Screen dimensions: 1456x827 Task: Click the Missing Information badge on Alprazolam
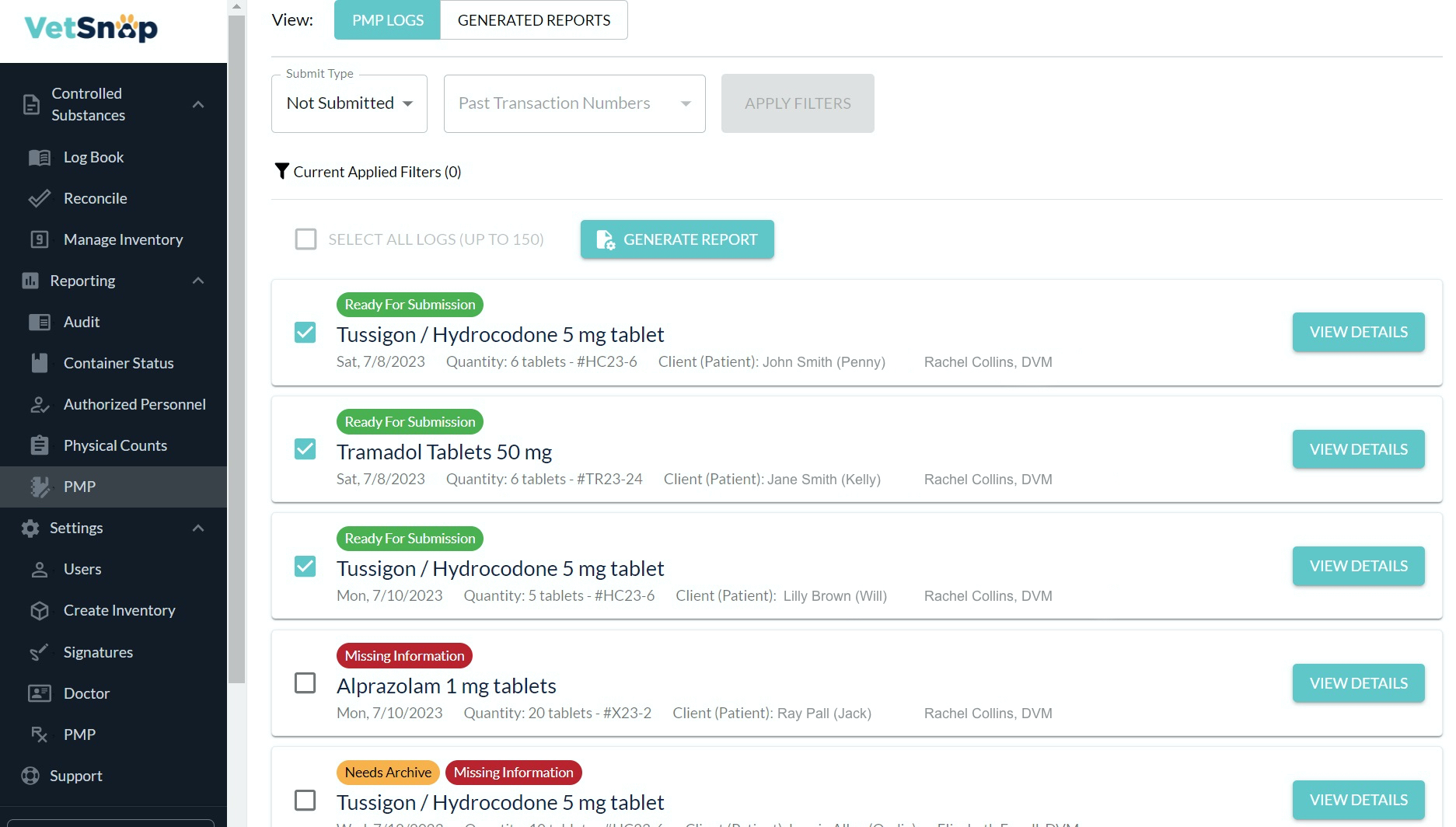pyautogui.click(x=404, y=656)
